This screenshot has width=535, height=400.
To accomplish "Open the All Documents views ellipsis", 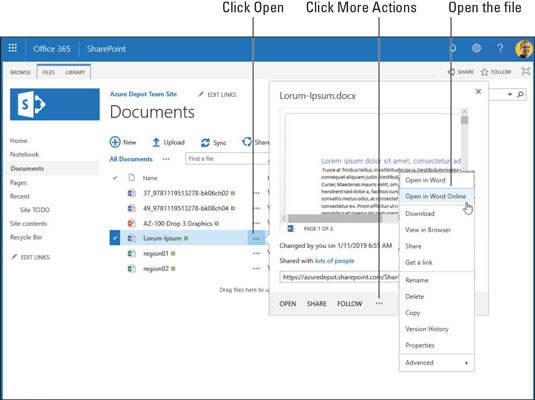I will tap(166, 159).
